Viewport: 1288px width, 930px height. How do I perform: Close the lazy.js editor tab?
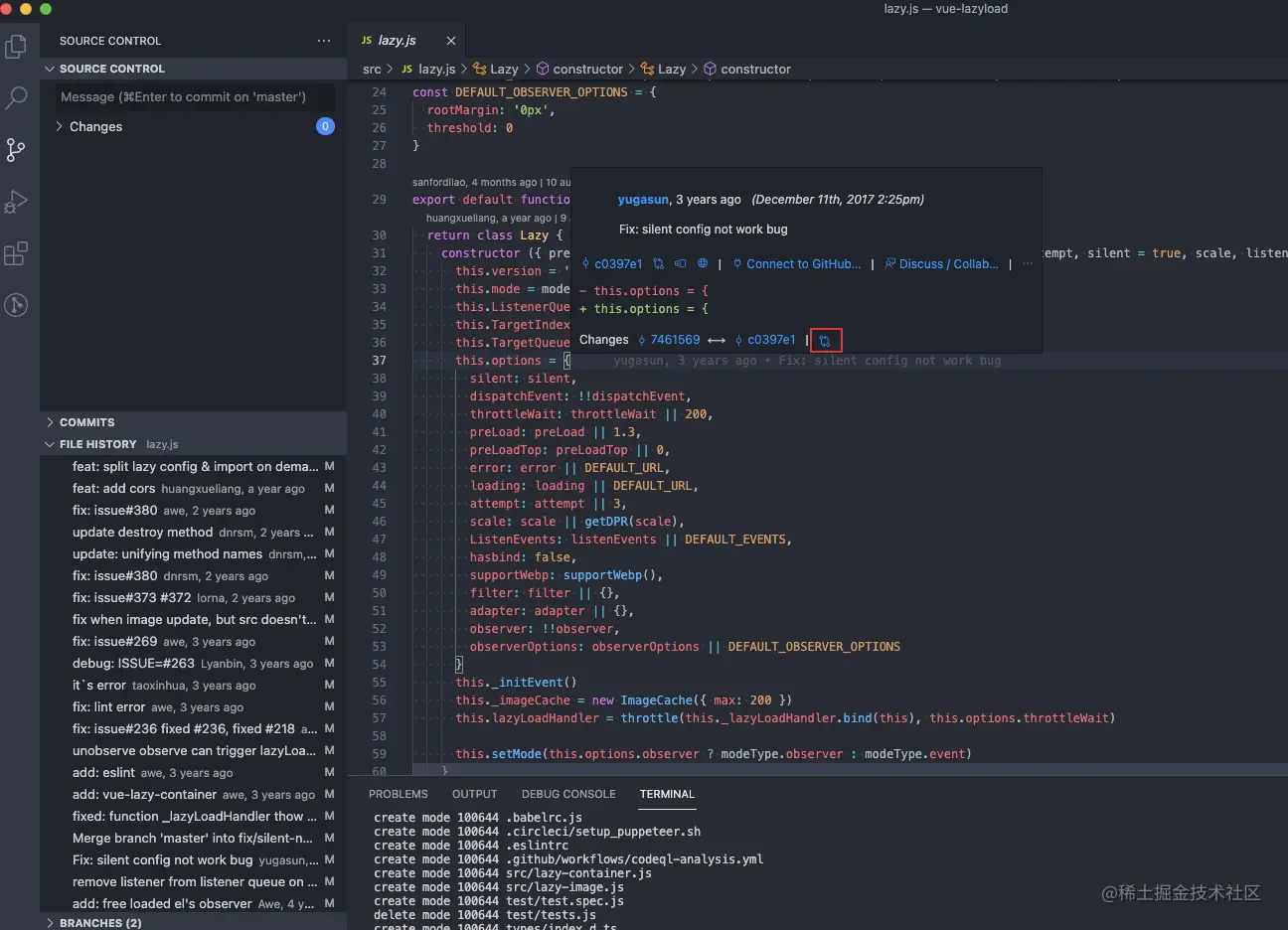[x=451, y=41]
